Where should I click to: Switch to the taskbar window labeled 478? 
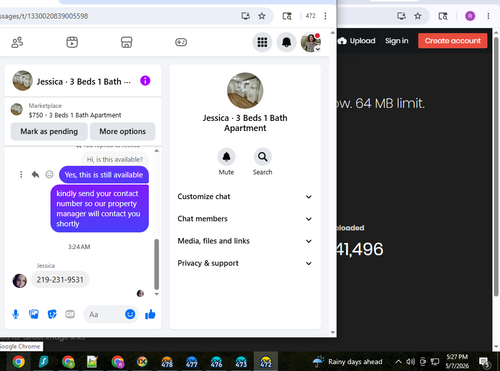167,362
